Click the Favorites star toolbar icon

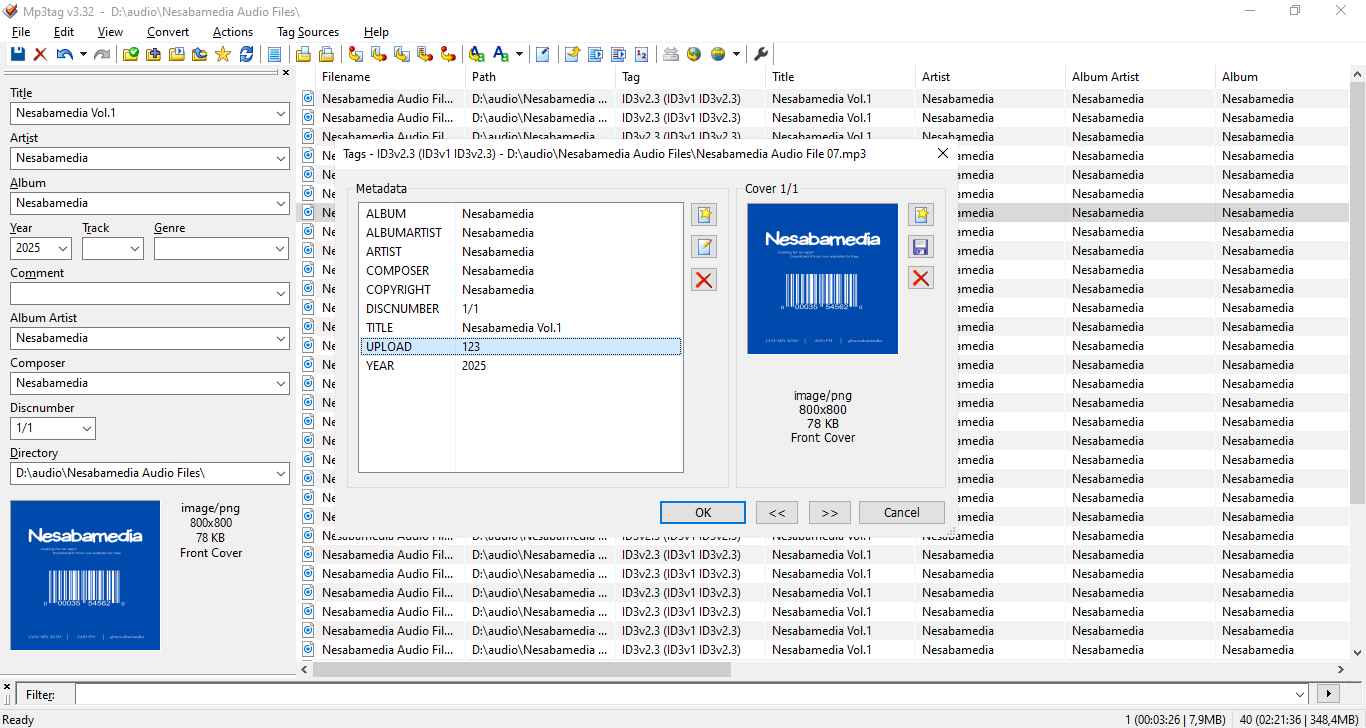coord(223,54)
